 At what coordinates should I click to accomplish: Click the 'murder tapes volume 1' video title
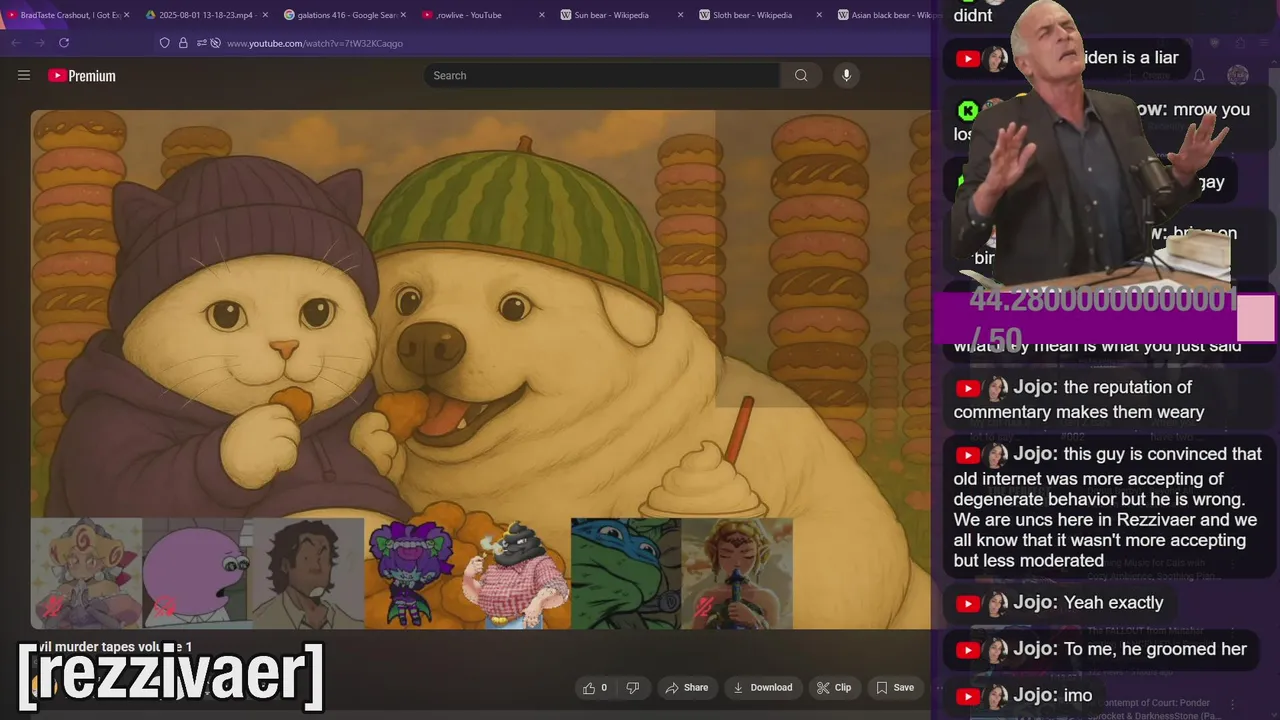112,647
